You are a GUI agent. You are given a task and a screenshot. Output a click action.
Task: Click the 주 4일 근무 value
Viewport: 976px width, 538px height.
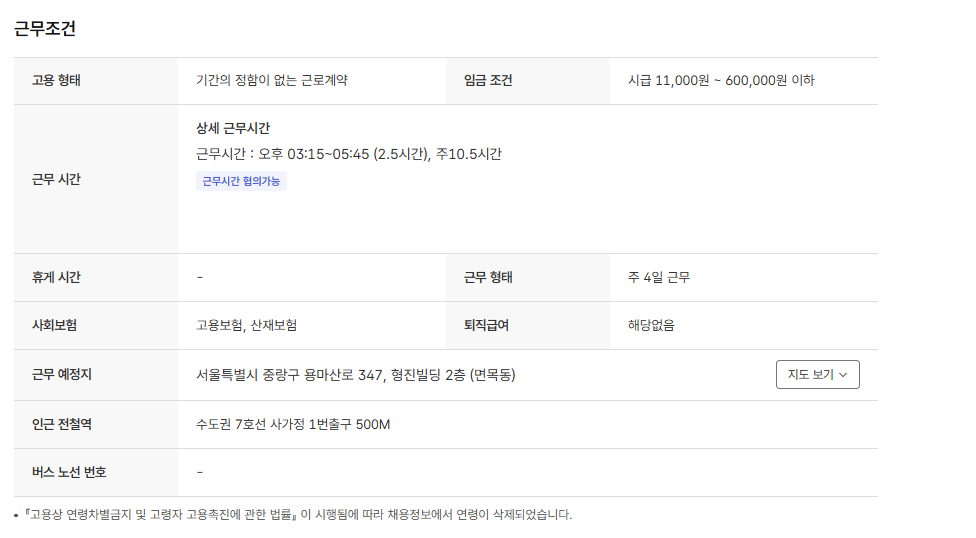tap(658, 277)
